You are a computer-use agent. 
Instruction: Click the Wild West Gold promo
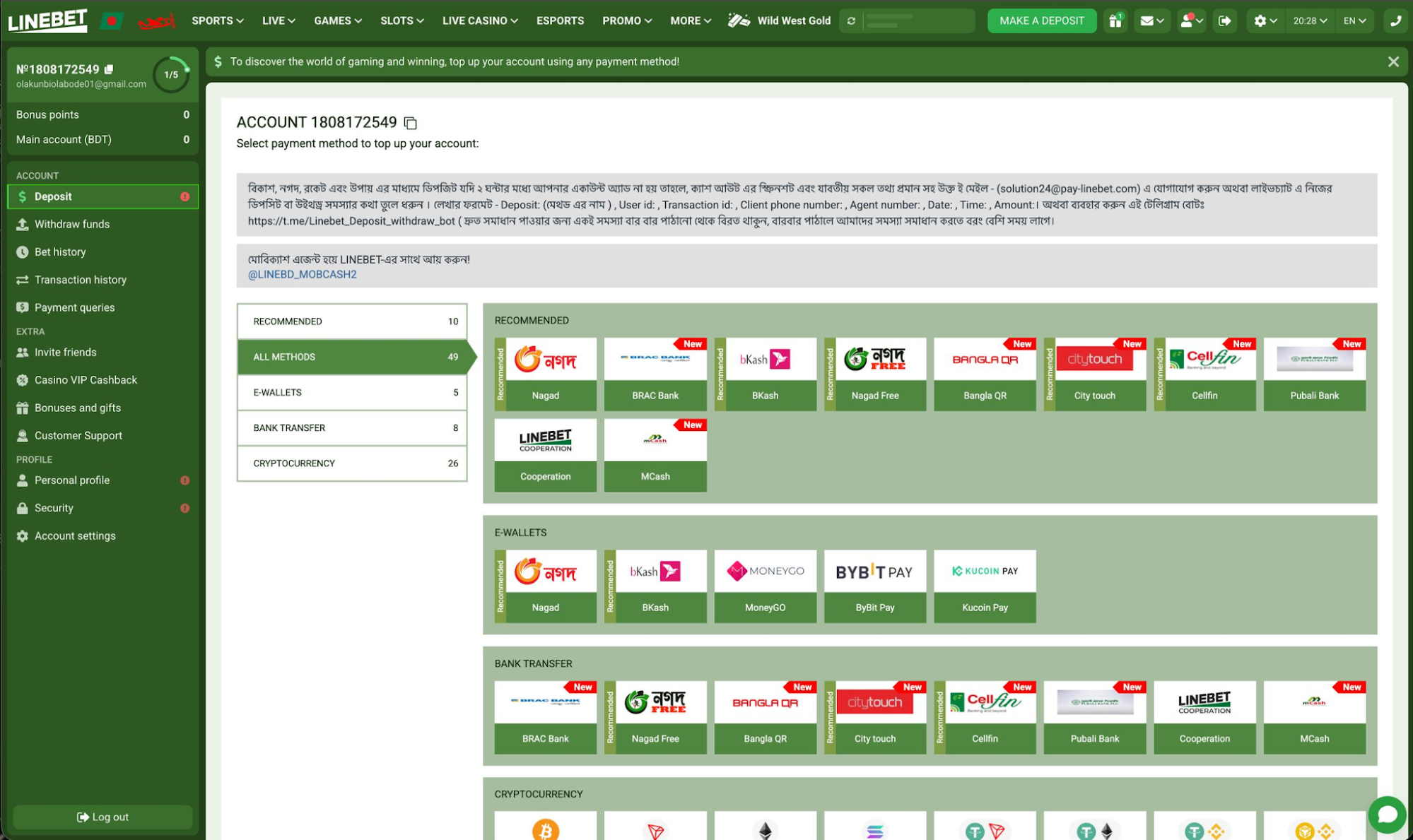pos(780,21)
